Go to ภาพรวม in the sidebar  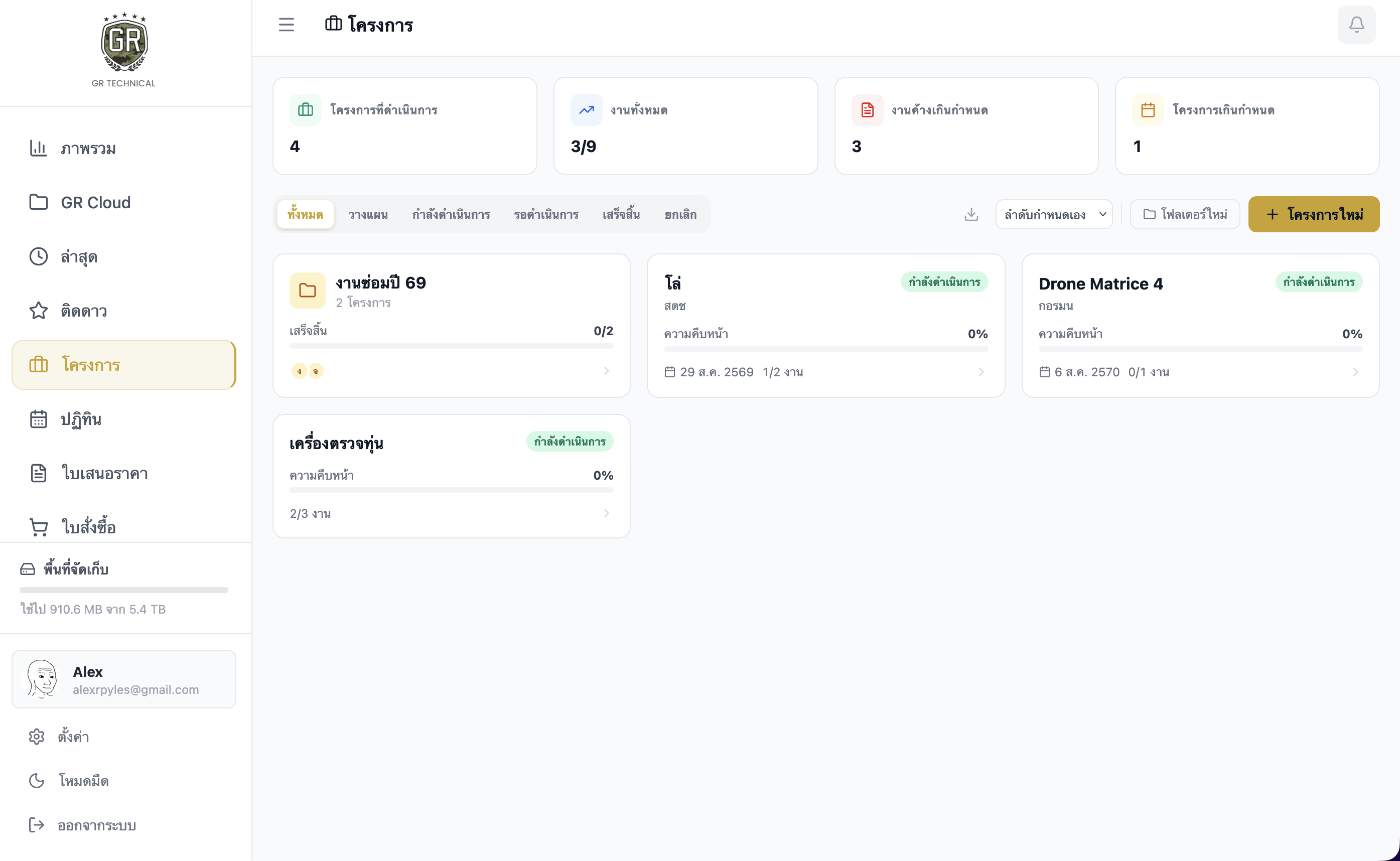click(123, 148)
